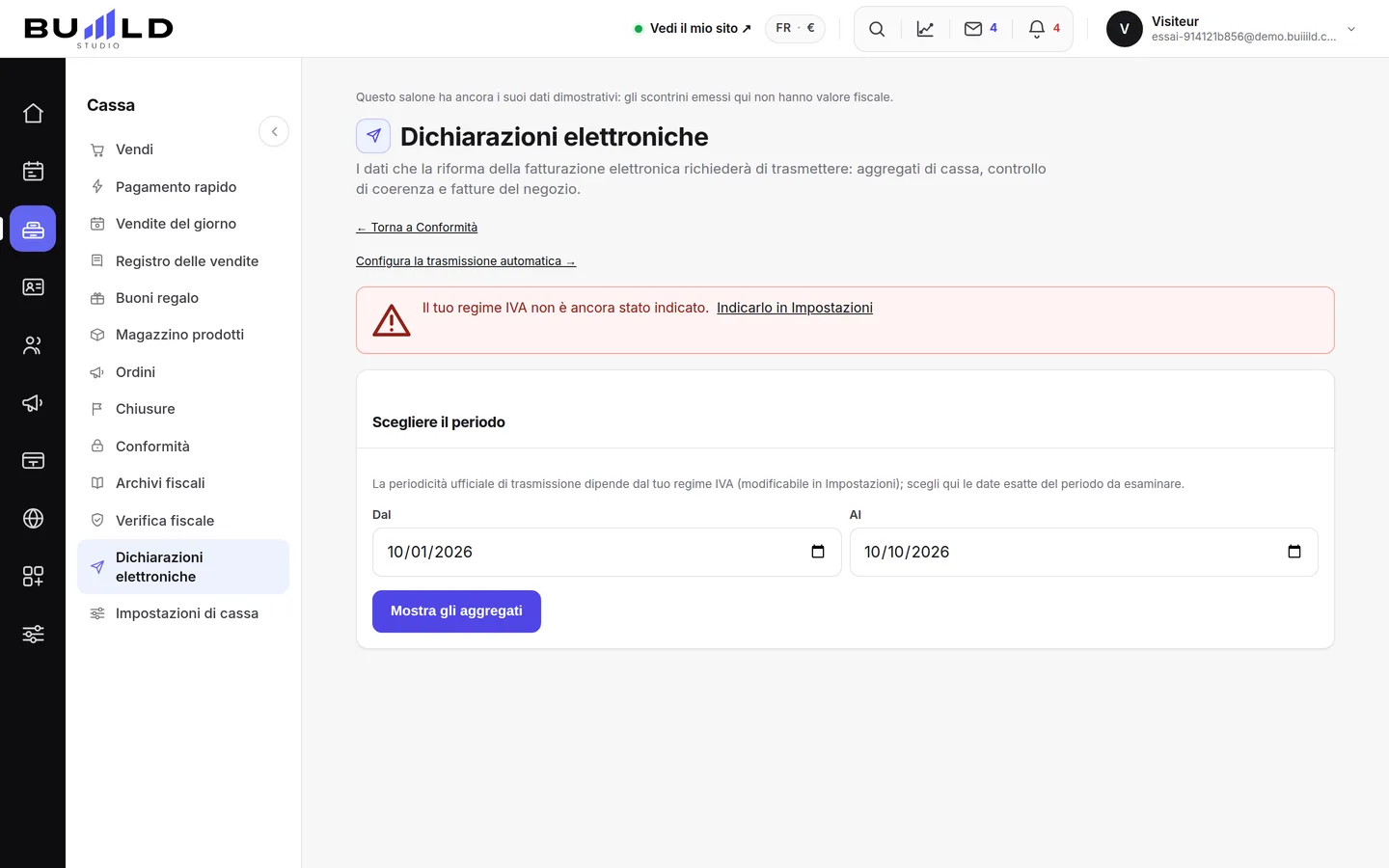Open the home icon in left rail
Screen dimensions: 1389x868
[33, 114]
